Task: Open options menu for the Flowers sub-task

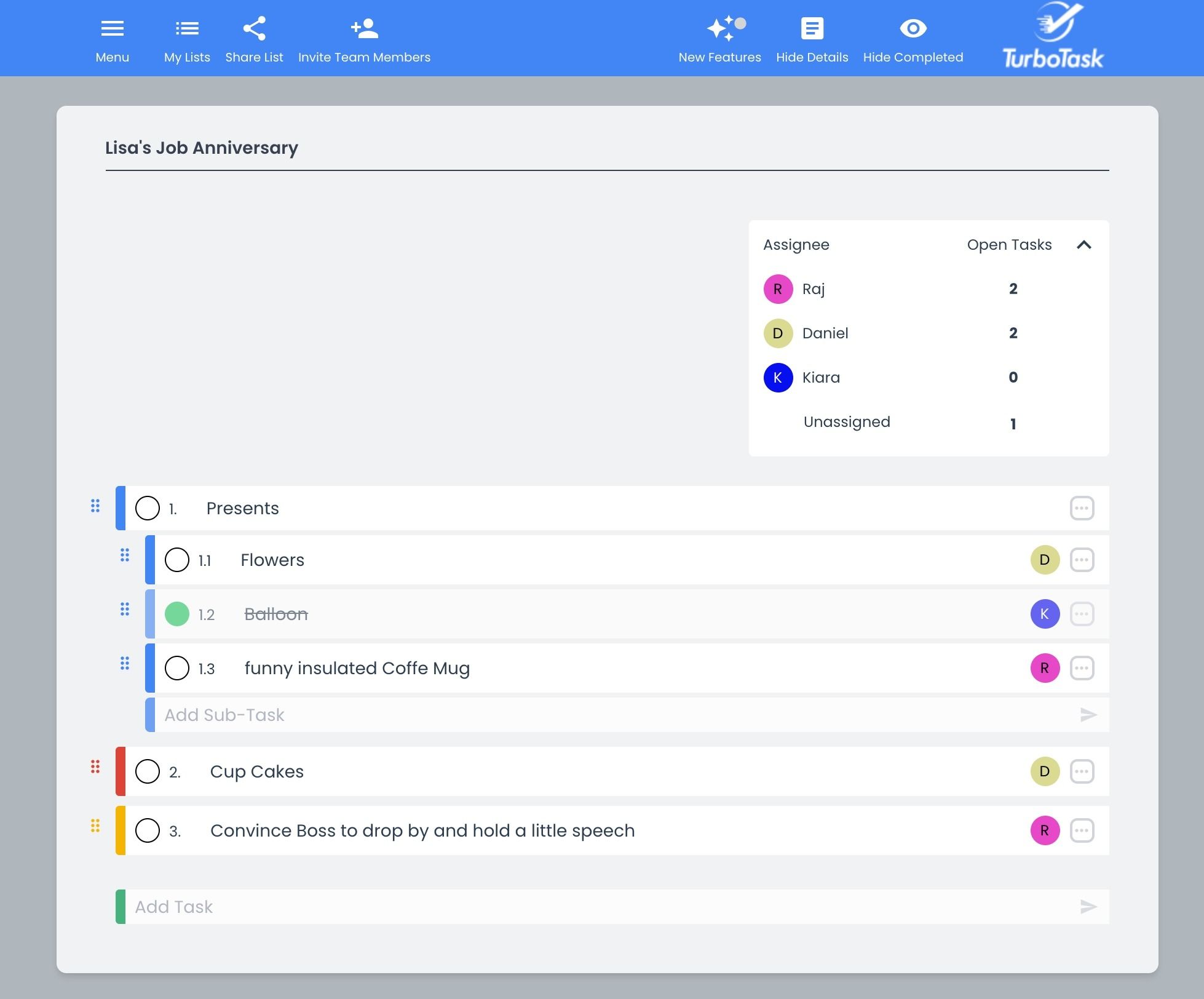Action: 1082,560
